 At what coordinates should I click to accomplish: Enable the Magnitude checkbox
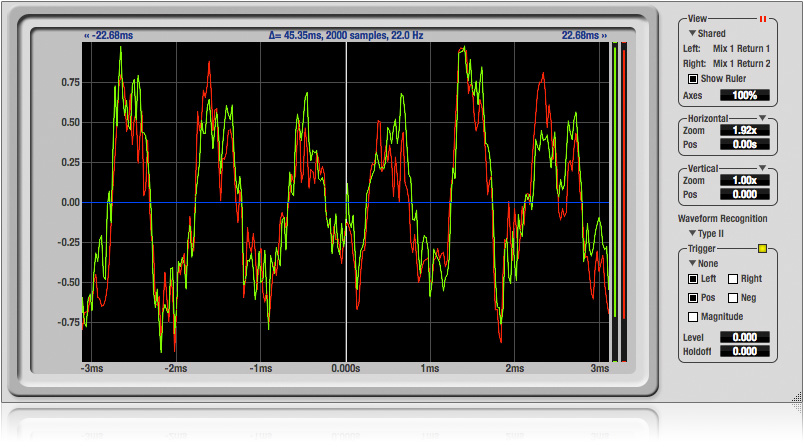pyautogui.click(x=693, y=317)
